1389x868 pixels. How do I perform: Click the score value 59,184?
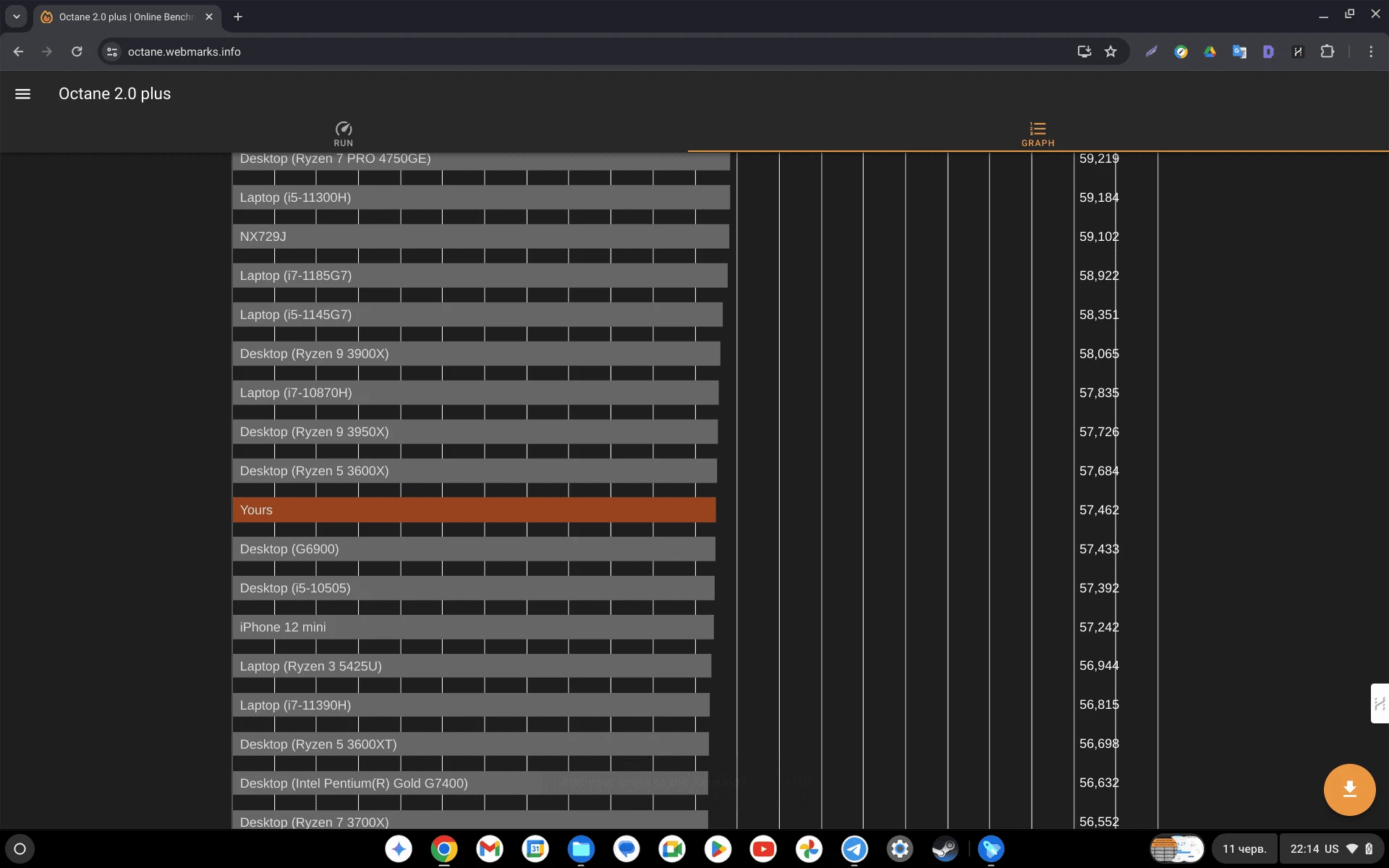tap(1099, 197)
